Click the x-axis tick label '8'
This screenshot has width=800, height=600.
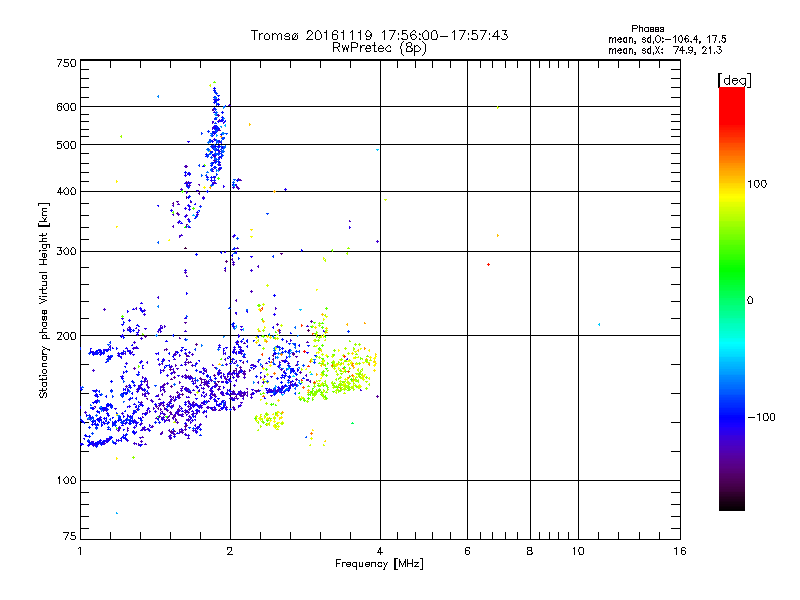(x=530, y=551)
